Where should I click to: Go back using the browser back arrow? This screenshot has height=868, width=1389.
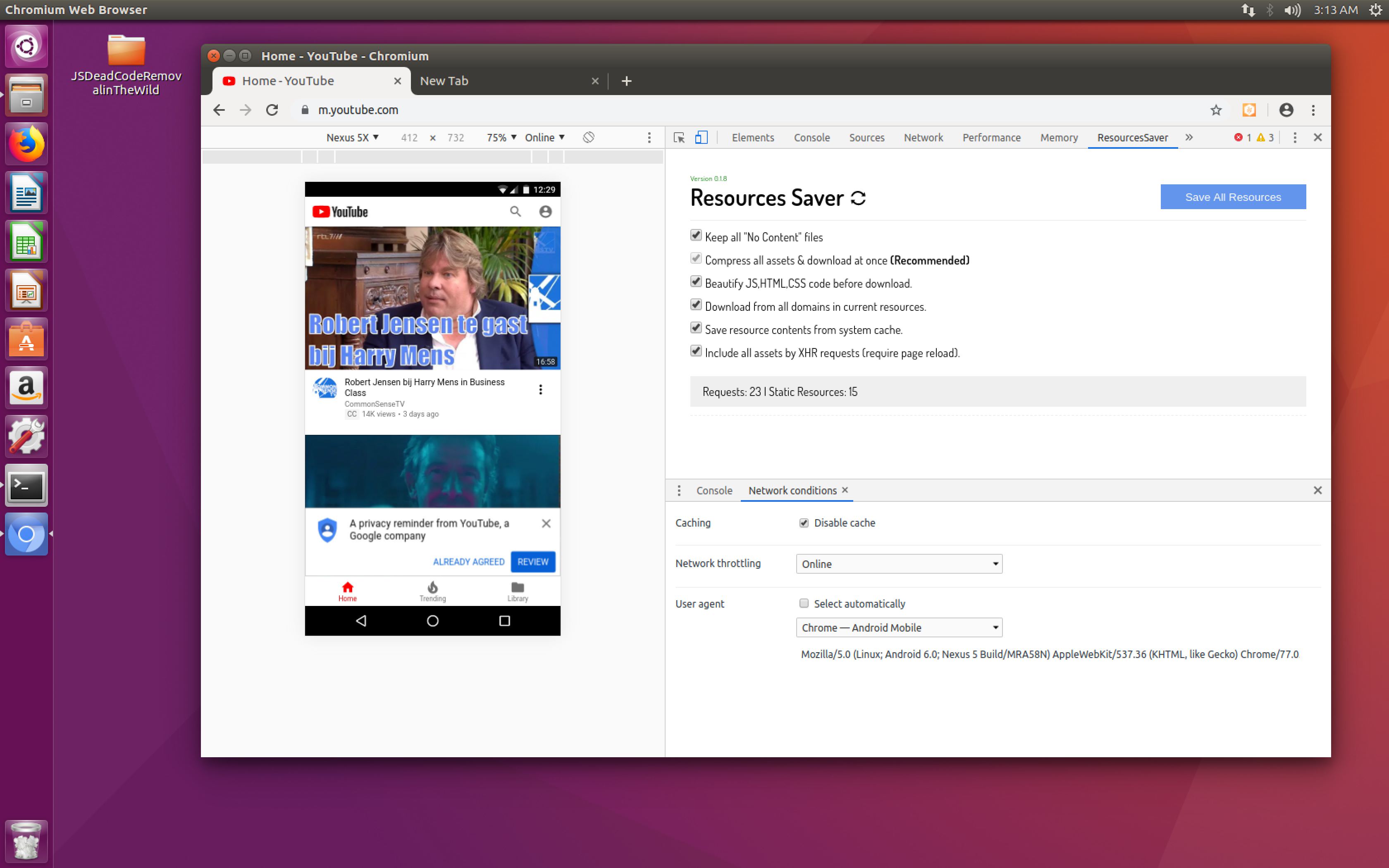pos(219,110)
